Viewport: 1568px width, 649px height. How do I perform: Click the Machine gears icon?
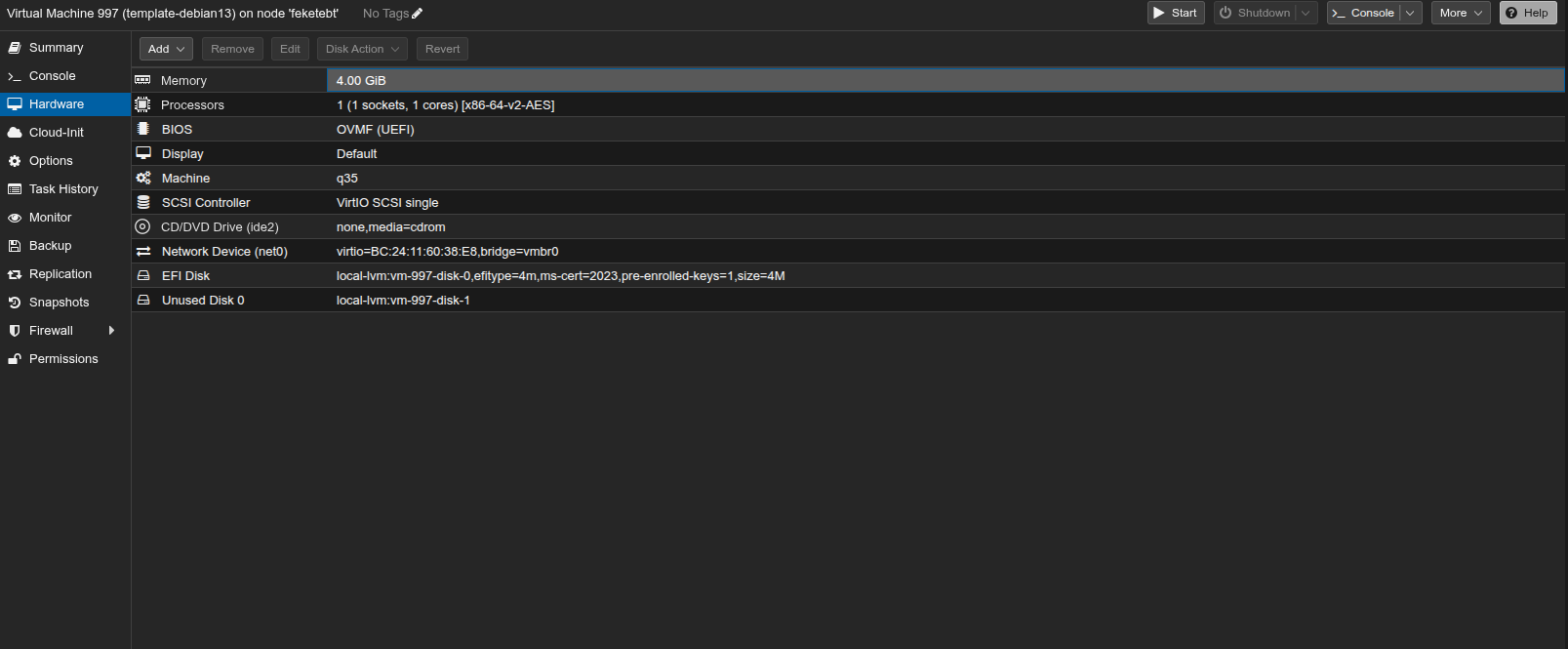[x=143, y=178]
